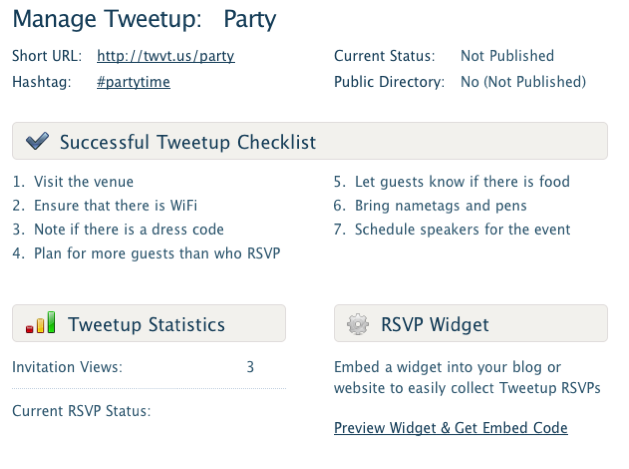Open the twvt.us/party short URL

166,56
